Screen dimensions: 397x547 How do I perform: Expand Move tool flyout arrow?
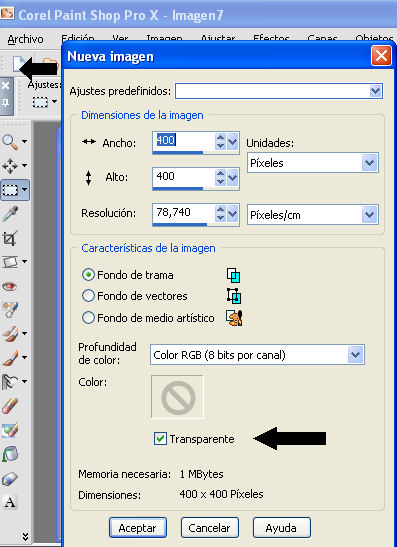tap(24, 166)
